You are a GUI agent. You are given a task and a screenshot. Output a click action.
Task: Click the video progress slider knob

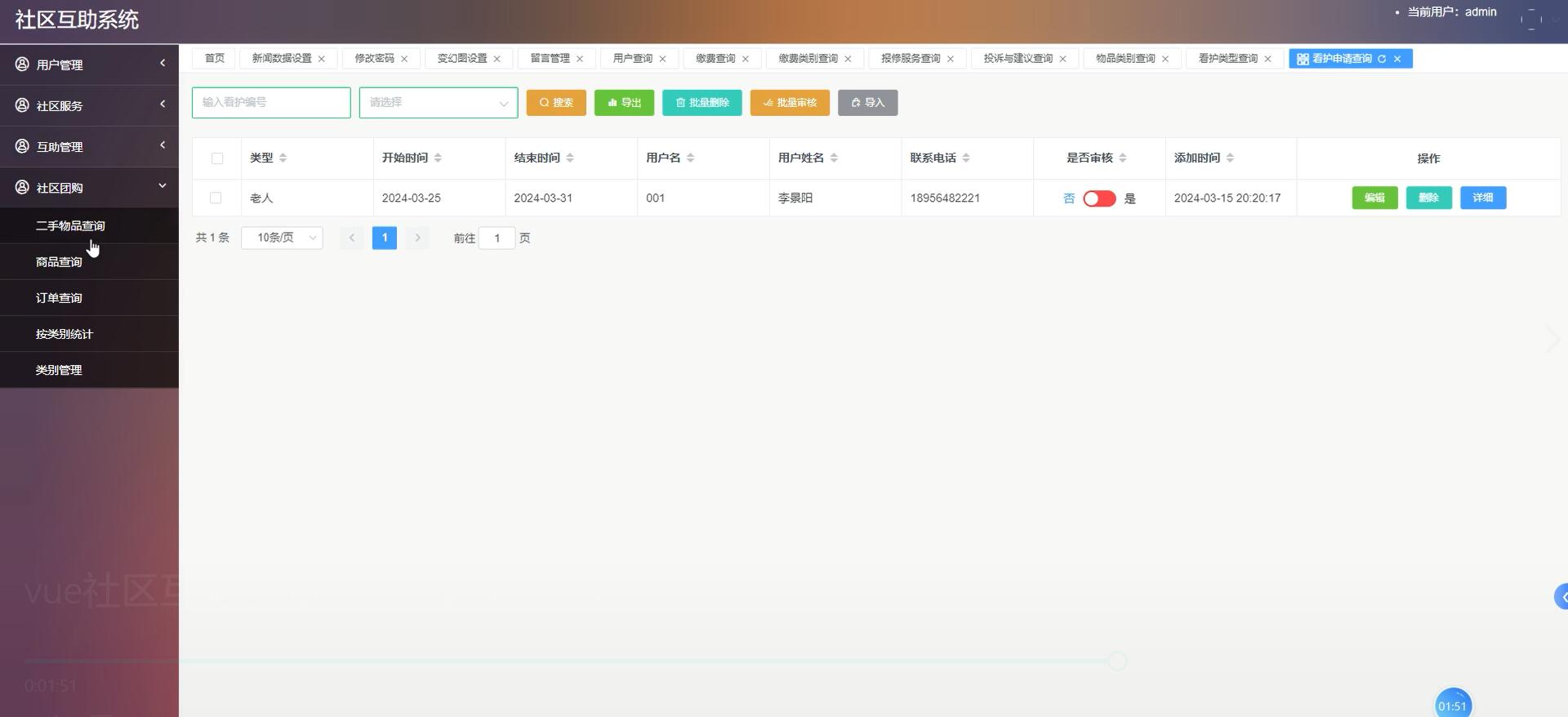1117,661
